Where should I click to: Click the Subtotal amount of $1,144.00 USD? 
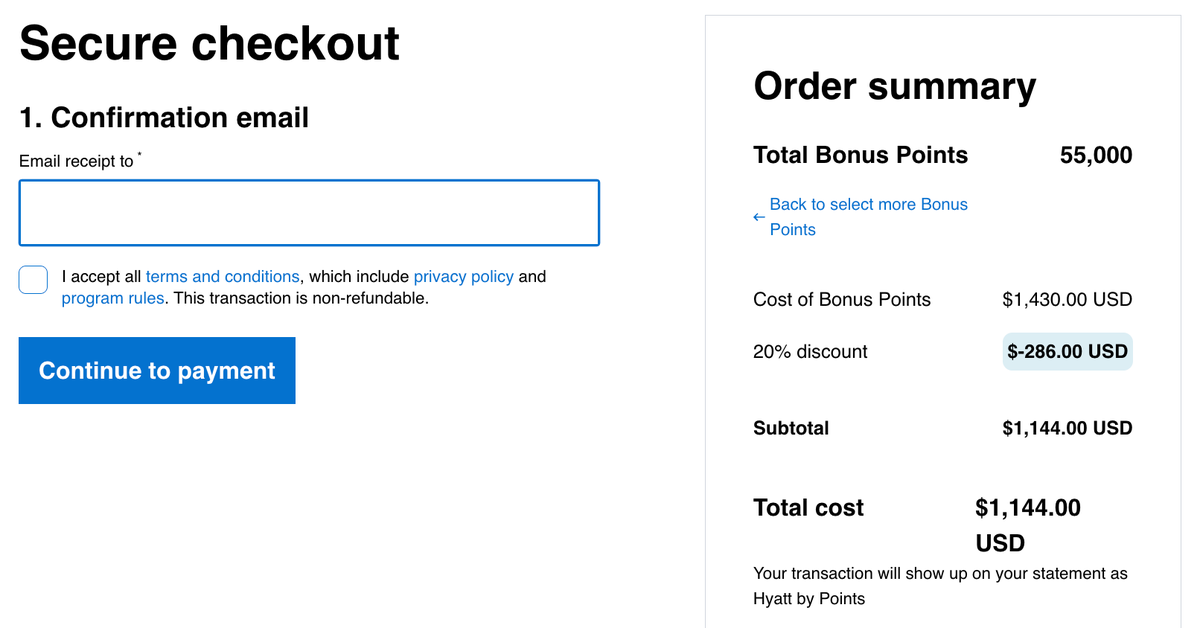point(1067,428)
